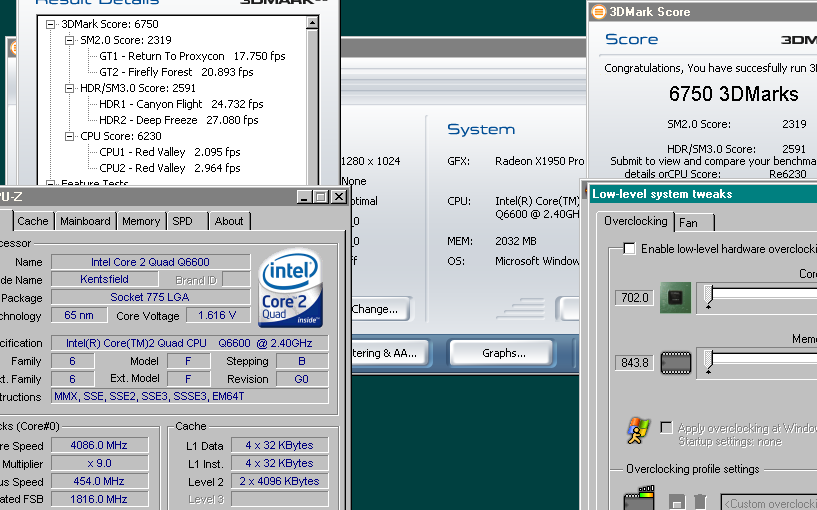Collapse the CPU Score: 6230 node
Image resolution: width=817 pixels, height=510 pixels.
[x=69, y=136]
